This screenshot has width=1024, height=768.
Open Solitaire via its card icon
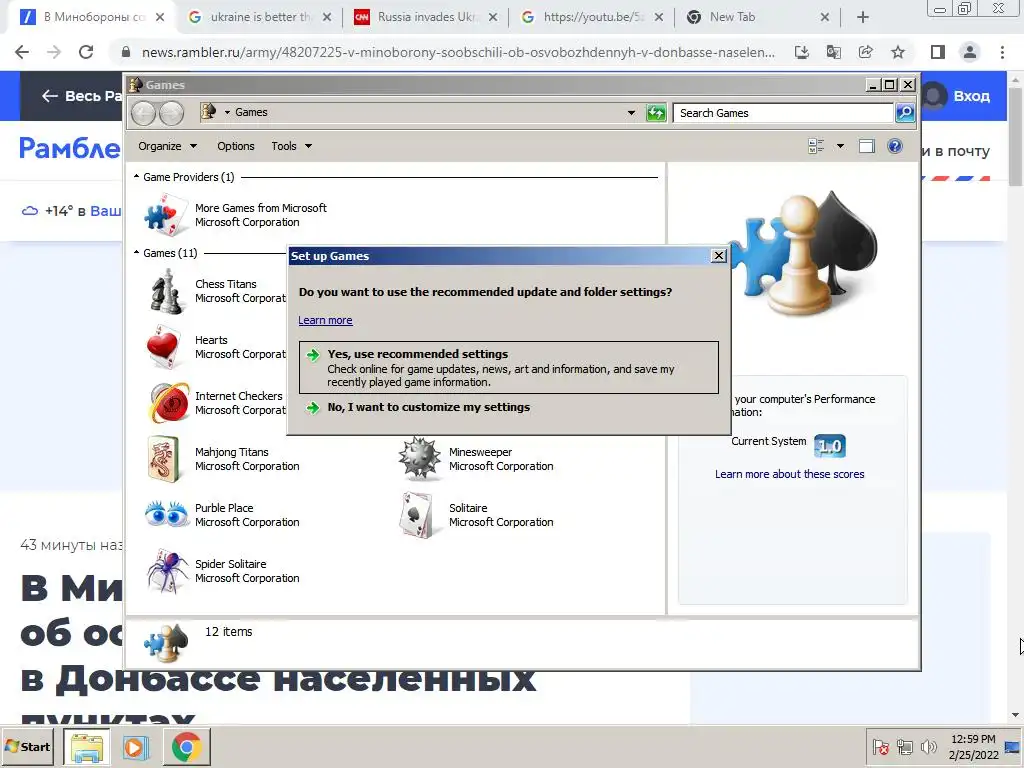(417, 515)
